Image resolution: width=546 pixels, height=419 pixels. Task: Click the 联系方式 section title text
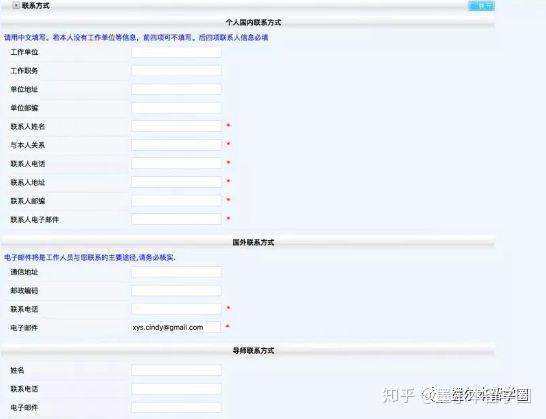click(x=36, y=6)
